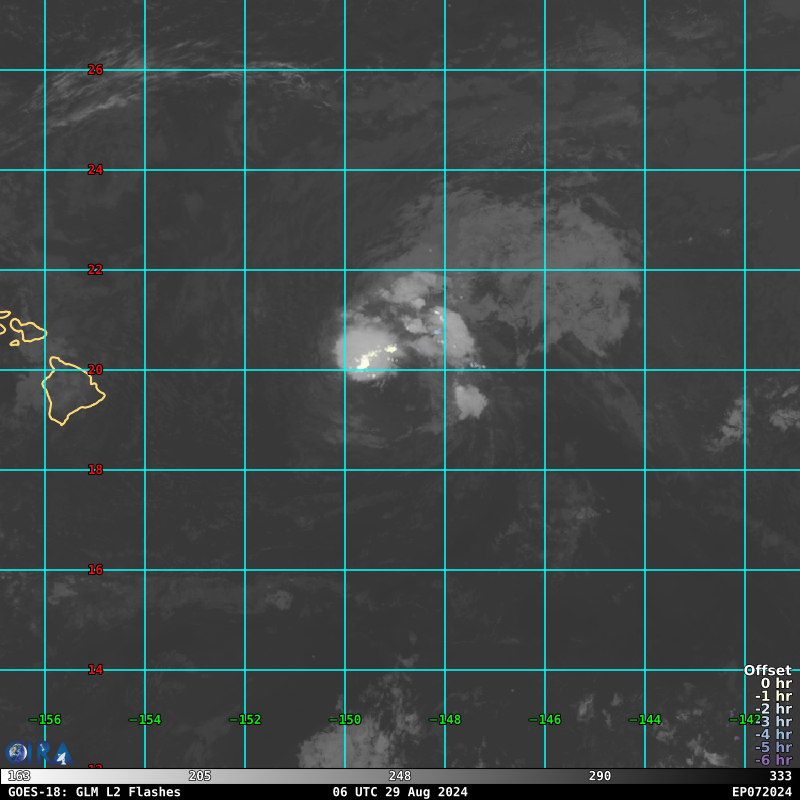Screen dimensions: 800x800
Task: Click the EP072024 storm identifier
Action: pos(762,792)
